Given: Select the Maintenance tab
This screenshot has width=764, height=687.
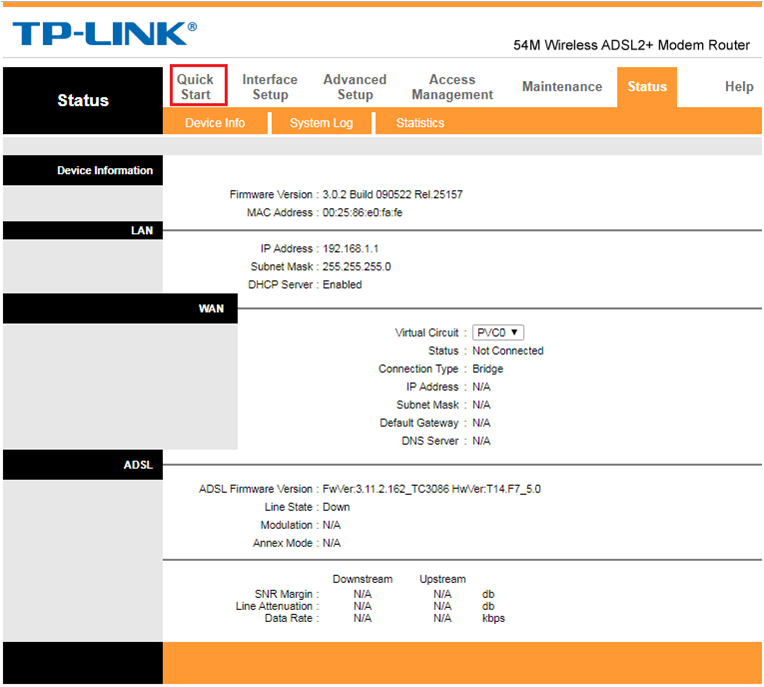Looking at the screenshot, I should [x=562, y=87].
